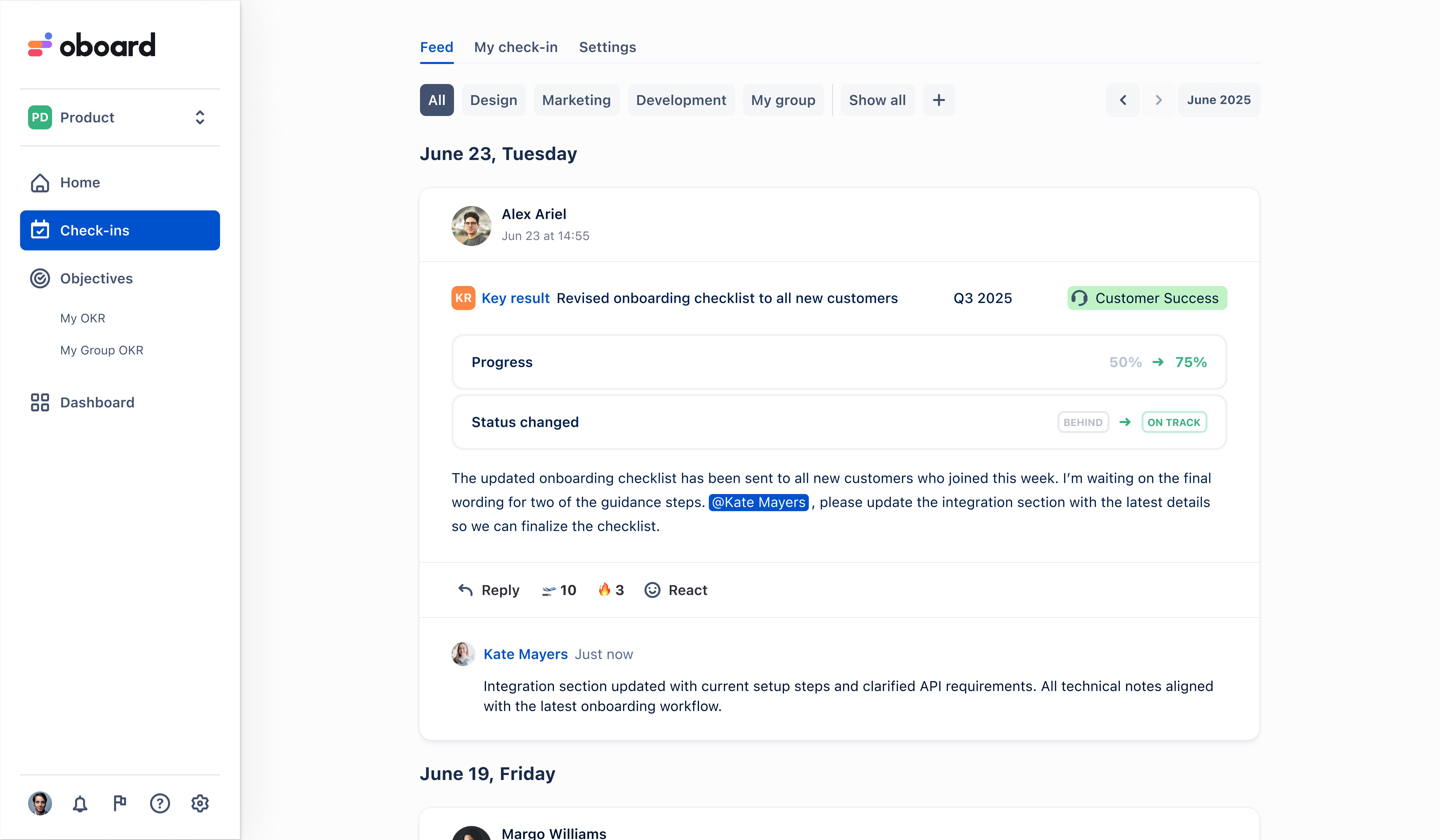This screenshot has width=1440, height=840.
Task: Toggle the Marketing group filter
Action: [x=576, y=100]
